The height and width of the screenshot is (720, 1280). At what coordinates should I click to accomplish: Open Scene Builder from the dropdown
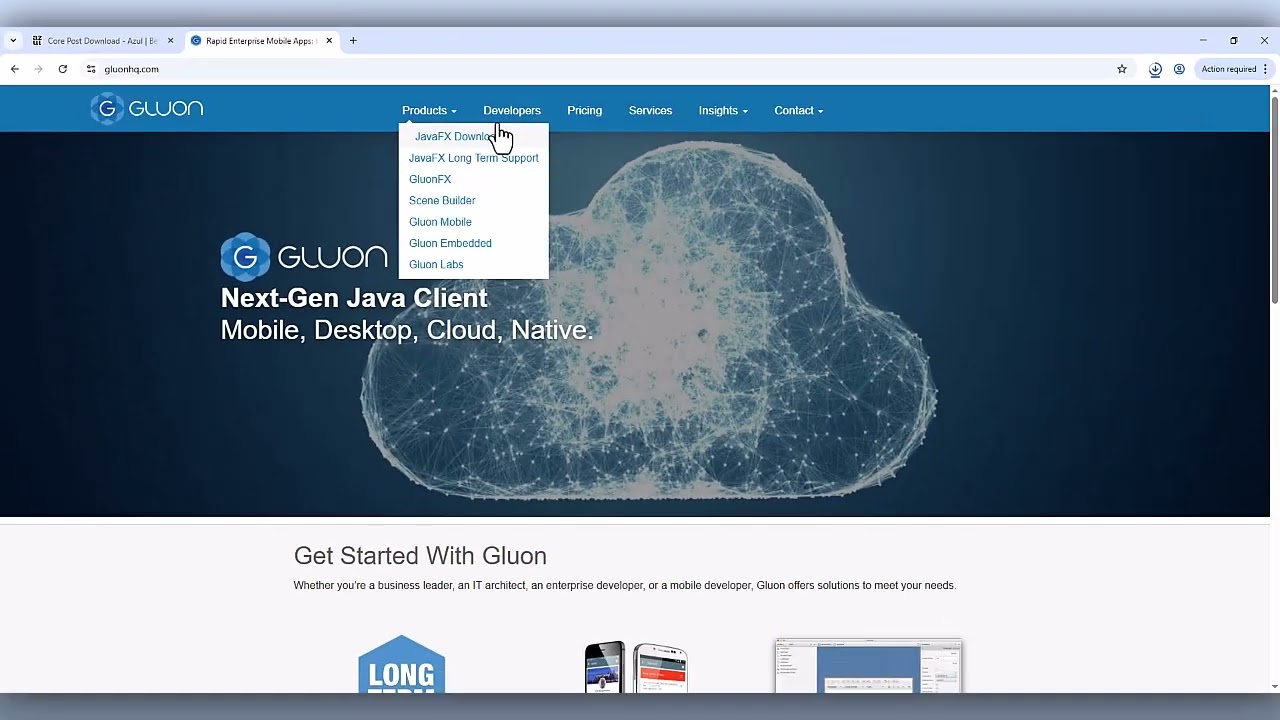442,201
